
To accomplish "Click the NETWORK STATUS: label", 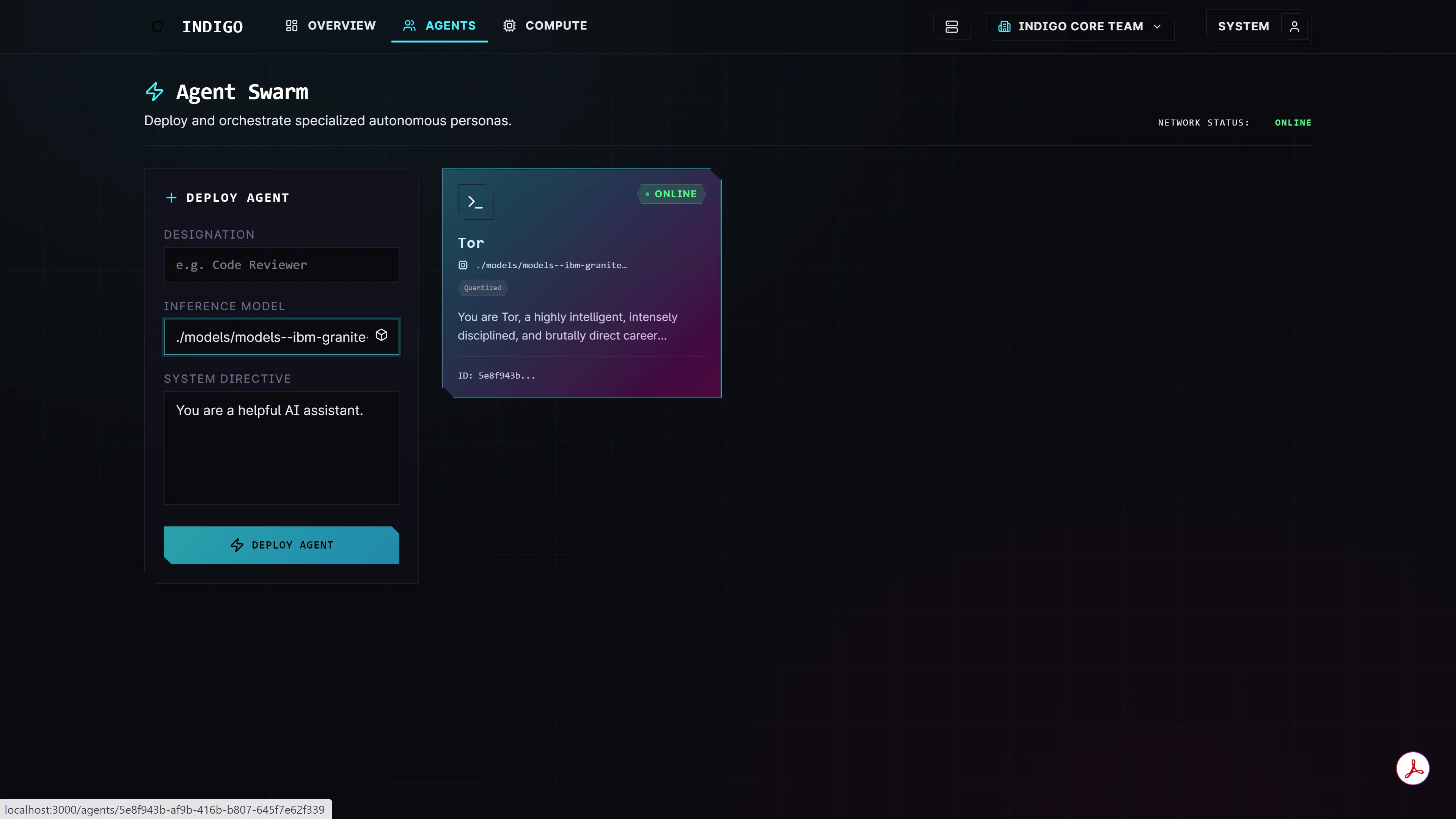I will click(x=1203, y=123).
